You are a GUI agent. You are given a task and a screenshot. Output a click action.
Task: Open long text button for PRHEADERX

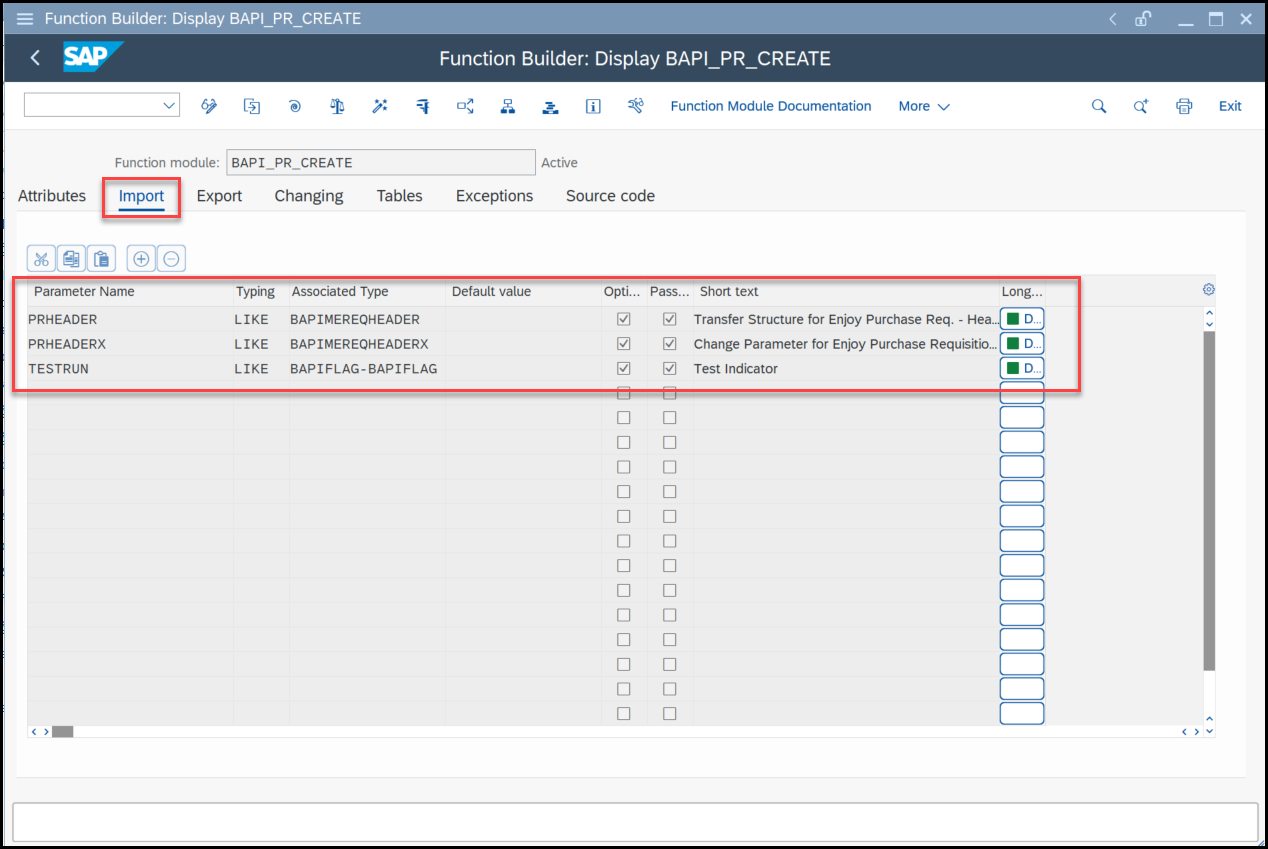[x=1022, y=344]
